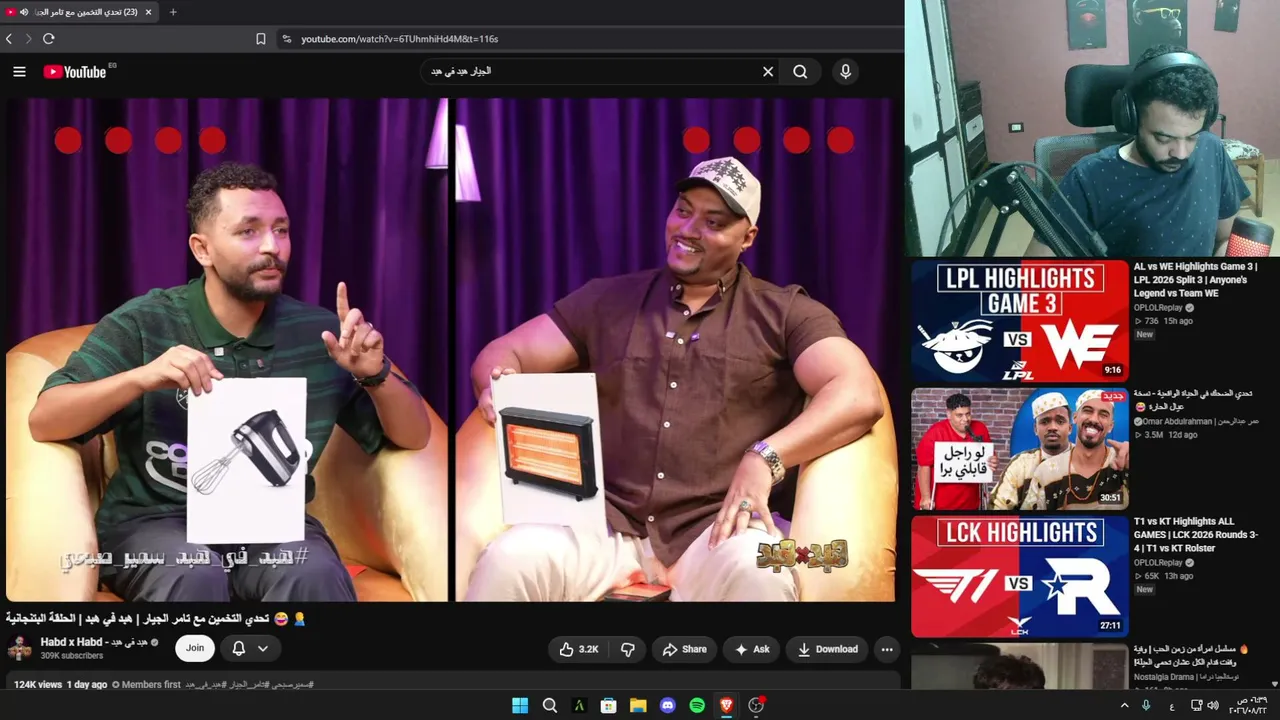1280x720 pixels.
Task: Dislike the video
Action: click(x=628, y=649)
